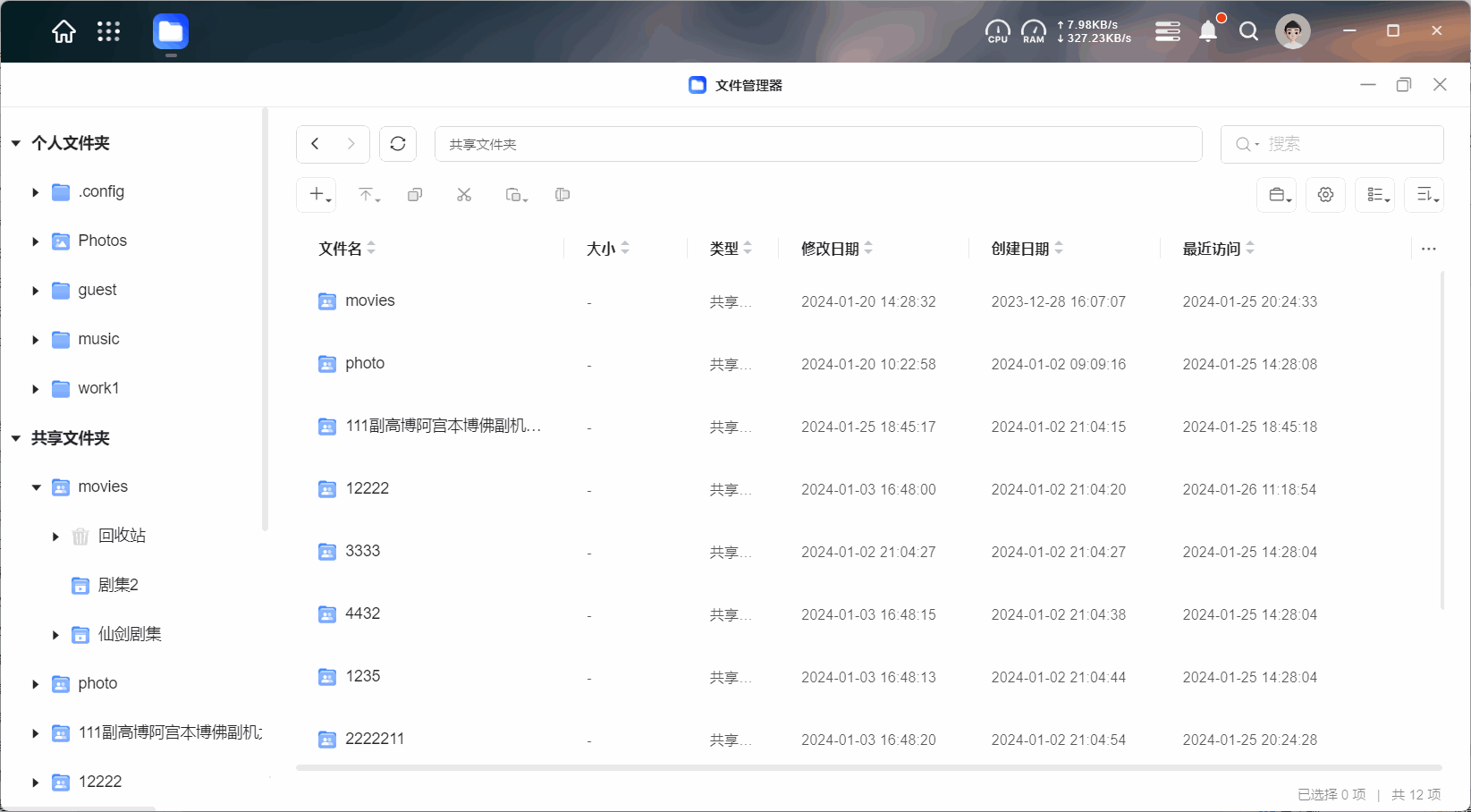Select the 111副高博阿宫本博佛副机 folder row

click(867, 427)
